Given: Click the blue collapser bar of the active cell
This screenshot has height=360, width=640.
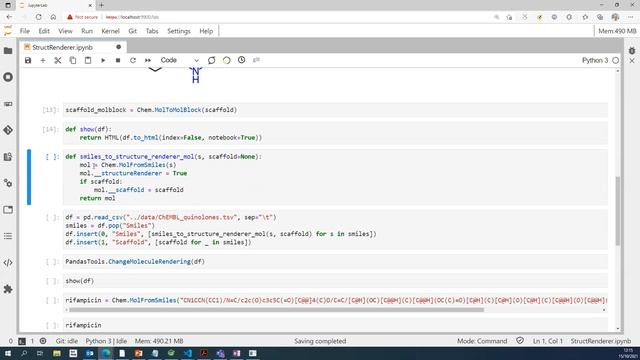Looking at the screenshot, I should [x=29, y=177].
